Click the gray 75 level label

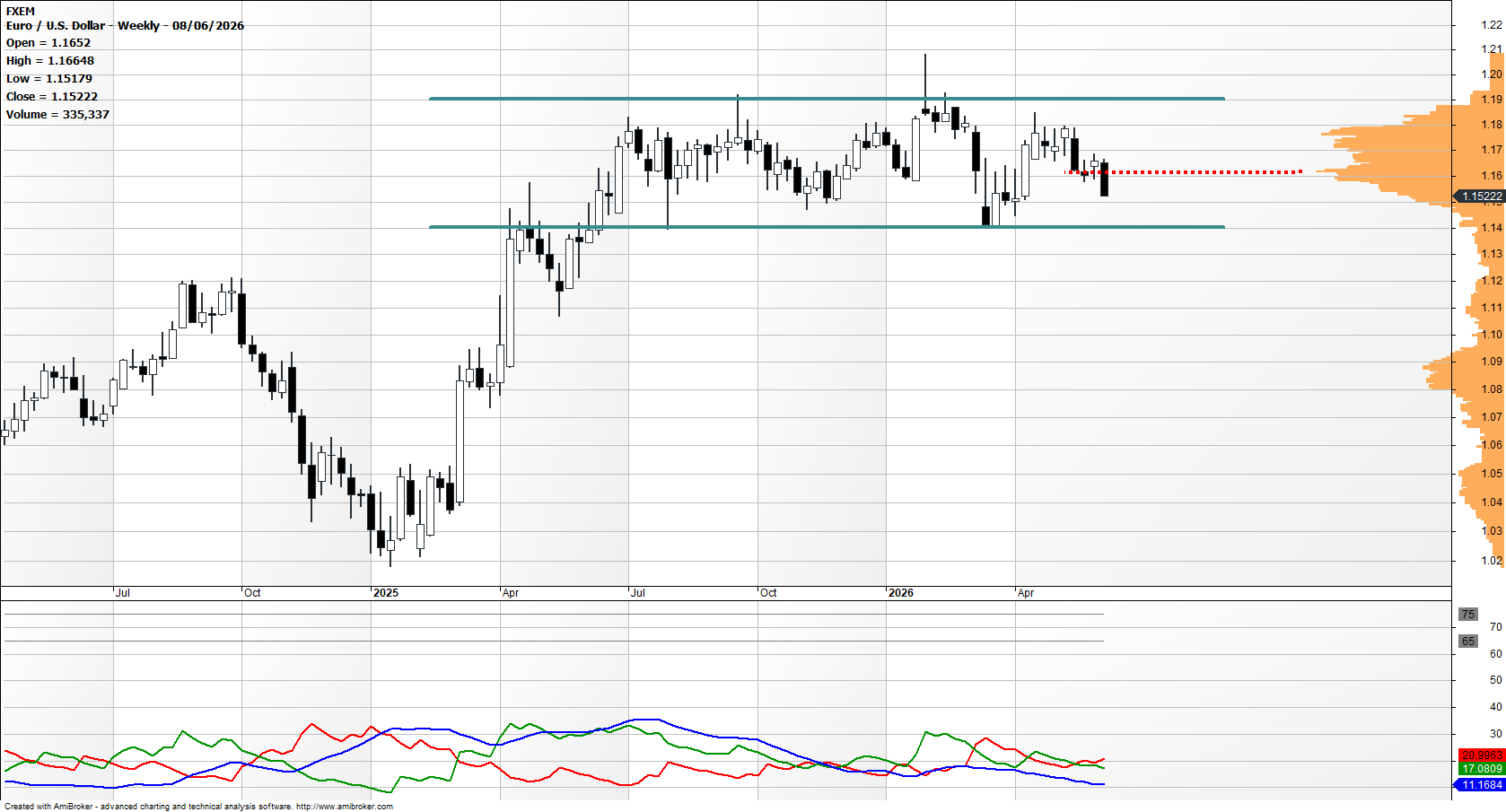(1468, 615)
